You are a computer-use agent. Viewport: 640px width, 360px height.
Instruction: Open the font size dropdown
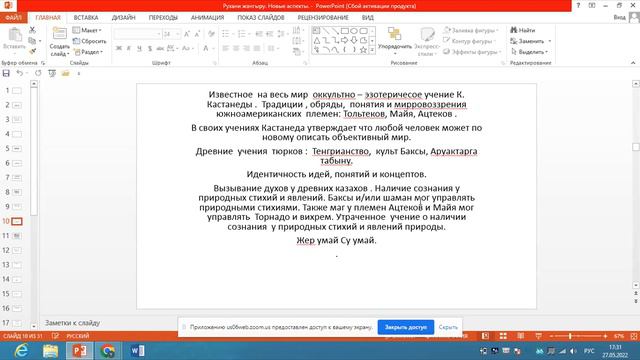coord(178,34)
